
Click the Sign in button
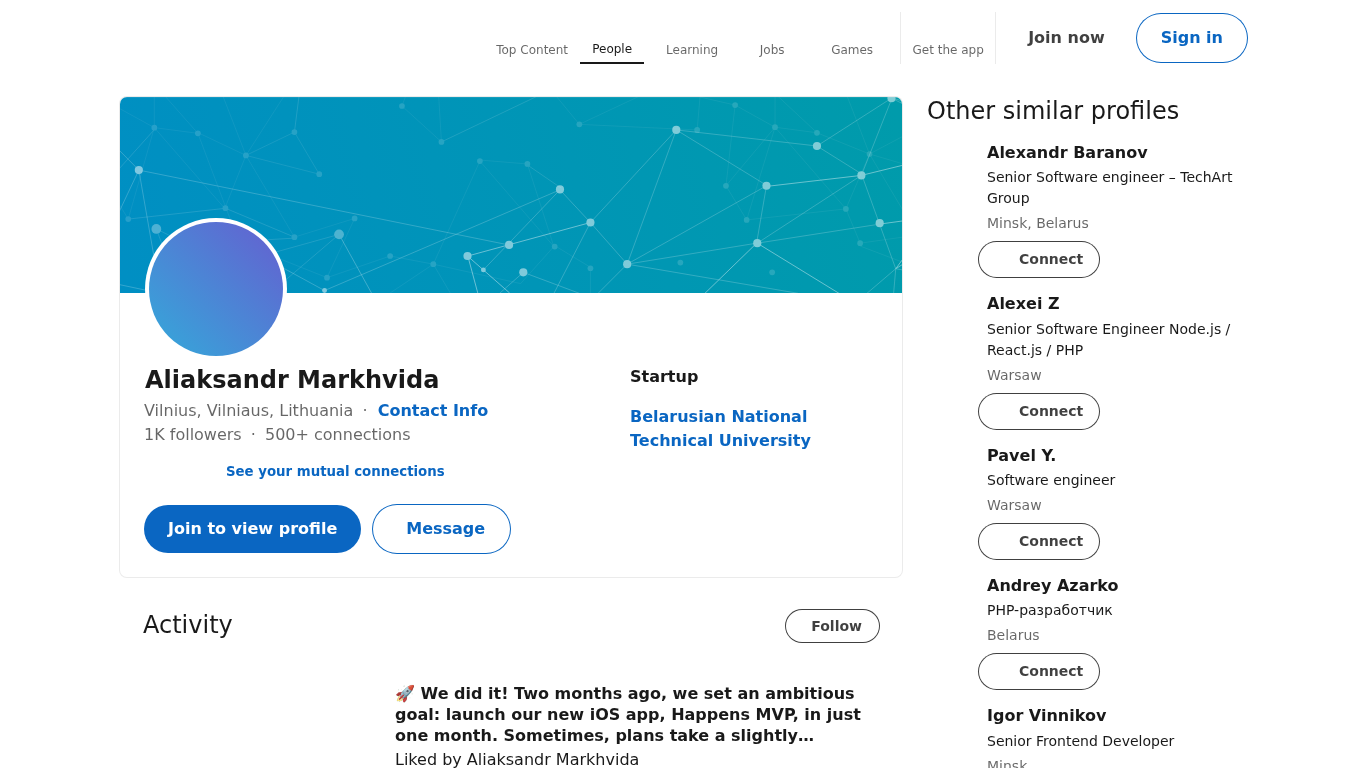point(1192,38)
